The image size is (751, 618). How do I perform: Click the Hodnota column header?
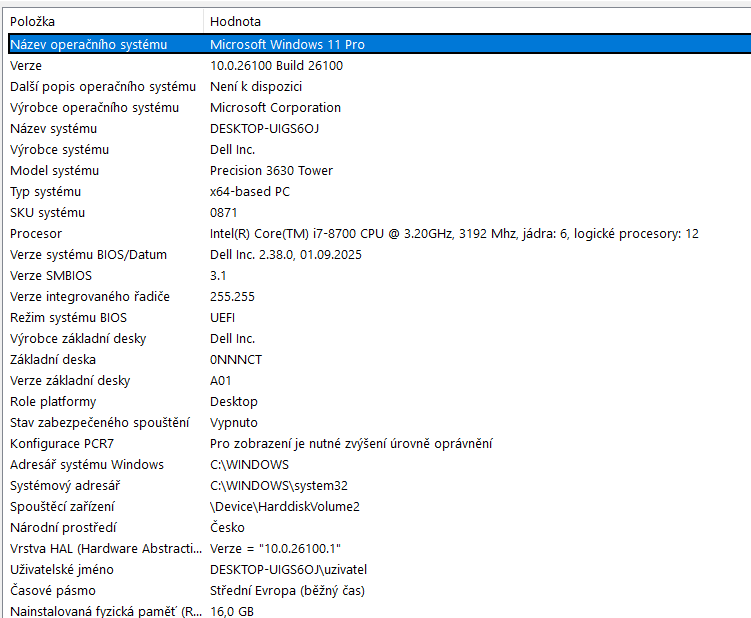click(478, 22)
